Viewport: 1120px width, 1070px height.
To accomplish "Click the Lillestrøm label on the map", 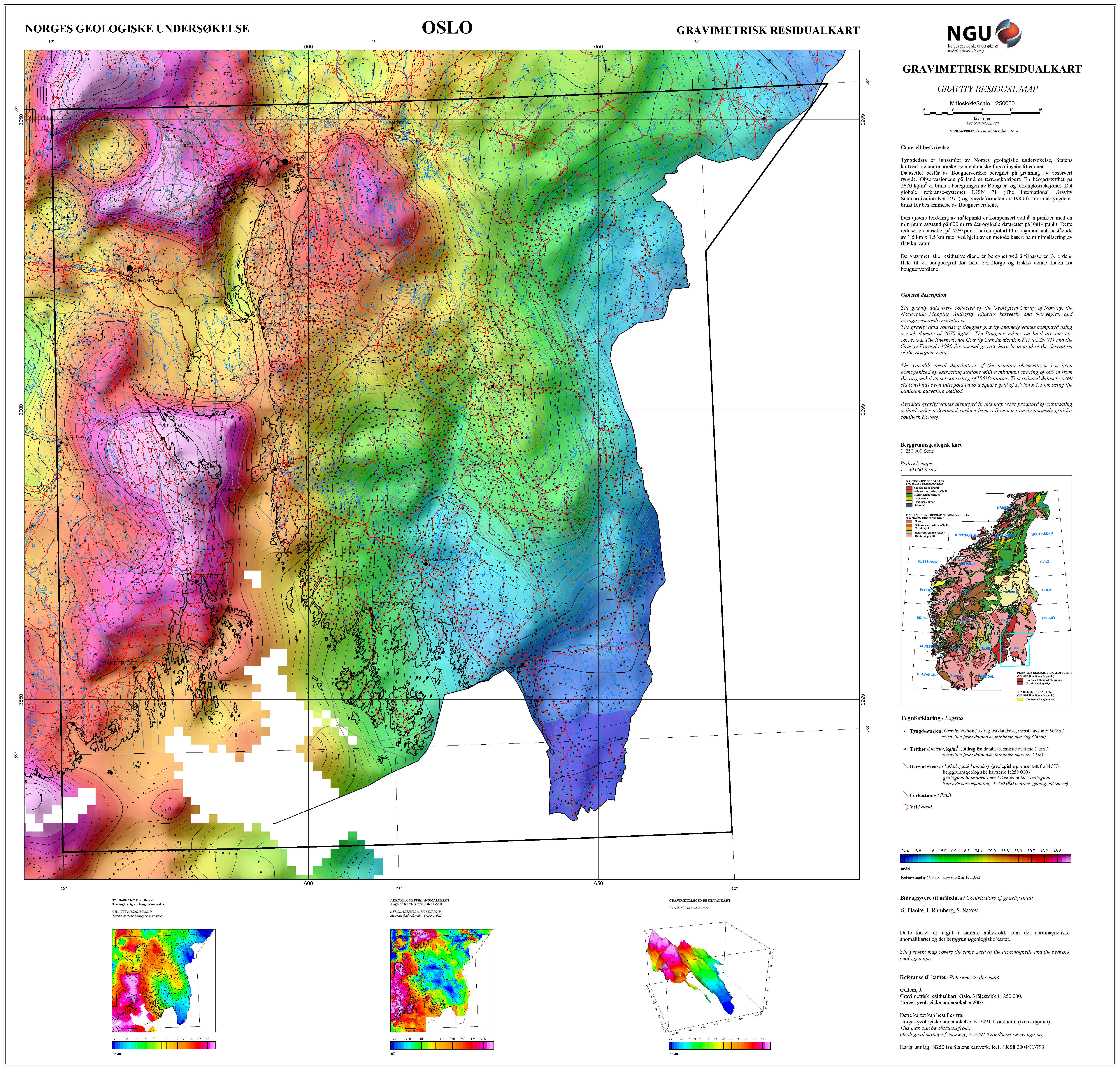I will click(394, 123).
